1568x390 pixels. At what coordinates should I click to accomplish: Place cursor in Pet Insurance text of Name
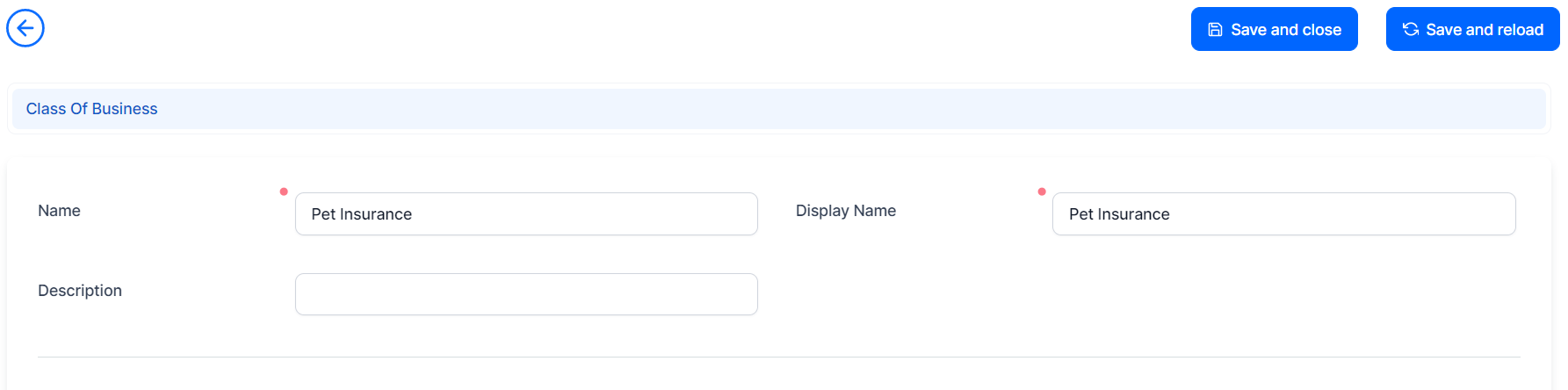[362, 214]
